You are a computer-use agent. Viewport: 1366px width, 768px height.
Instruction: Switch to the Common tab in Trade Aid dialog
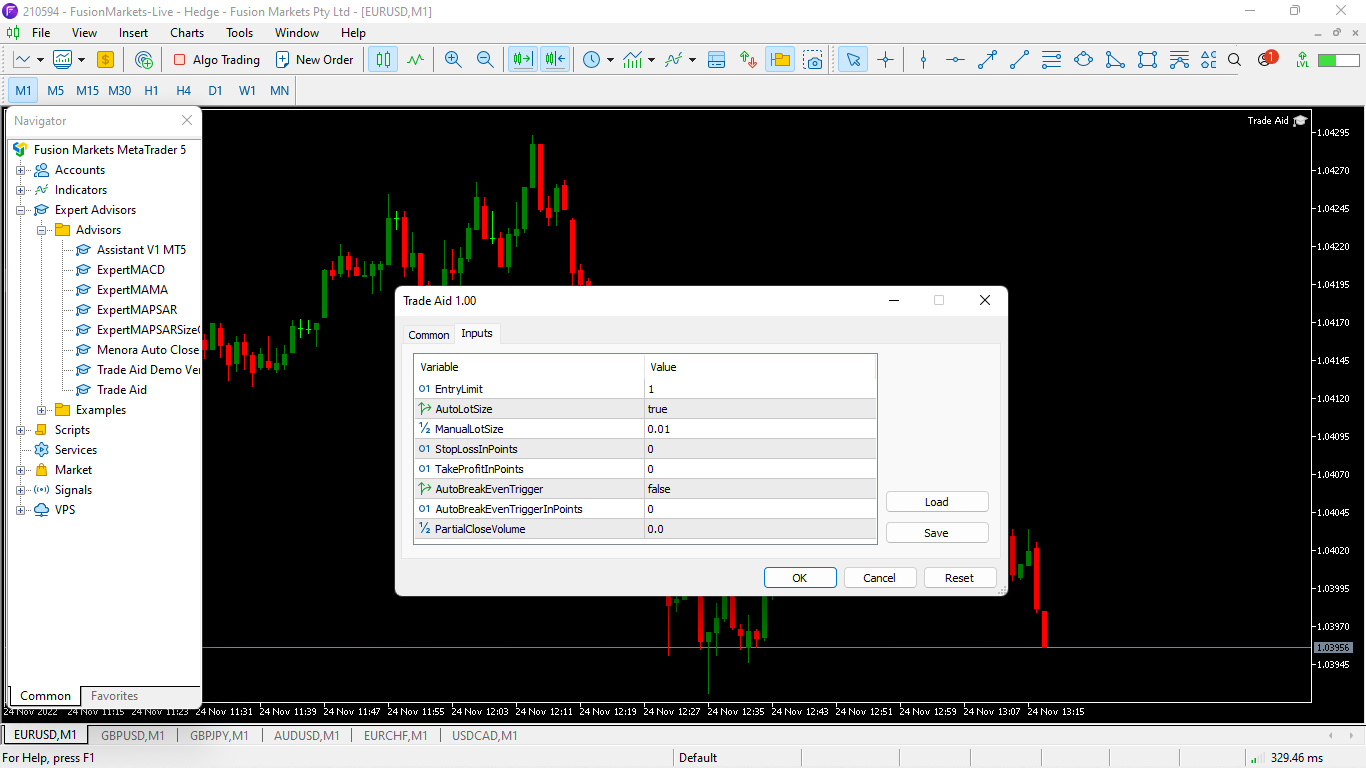[429, 335]
